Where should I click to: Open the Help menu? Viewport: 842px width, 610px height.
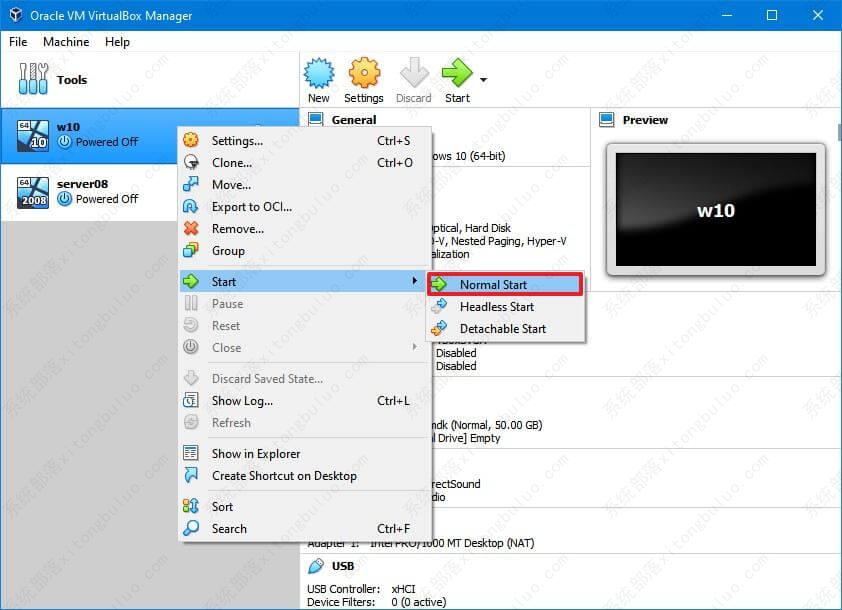point(117,42)
